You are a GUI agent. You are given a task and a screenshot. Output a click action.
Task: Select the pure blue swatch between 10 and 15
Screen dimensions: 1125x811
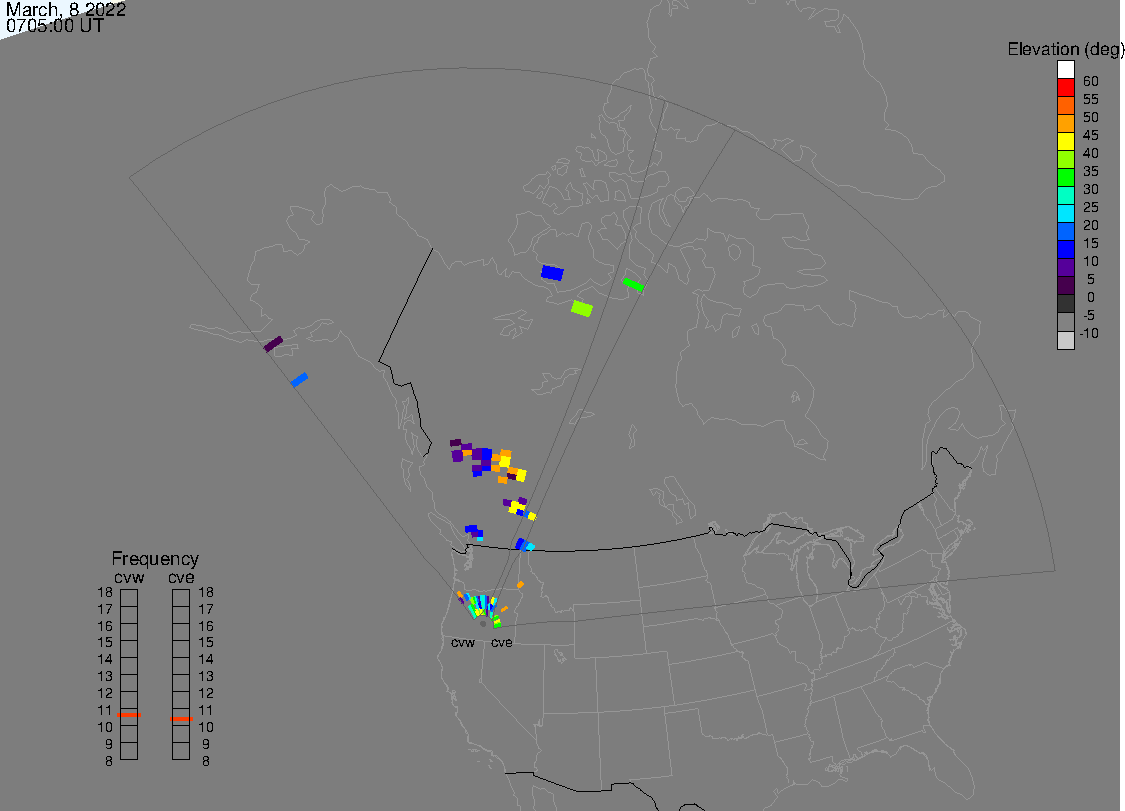pyautogui.click(x=1065, y=249)
